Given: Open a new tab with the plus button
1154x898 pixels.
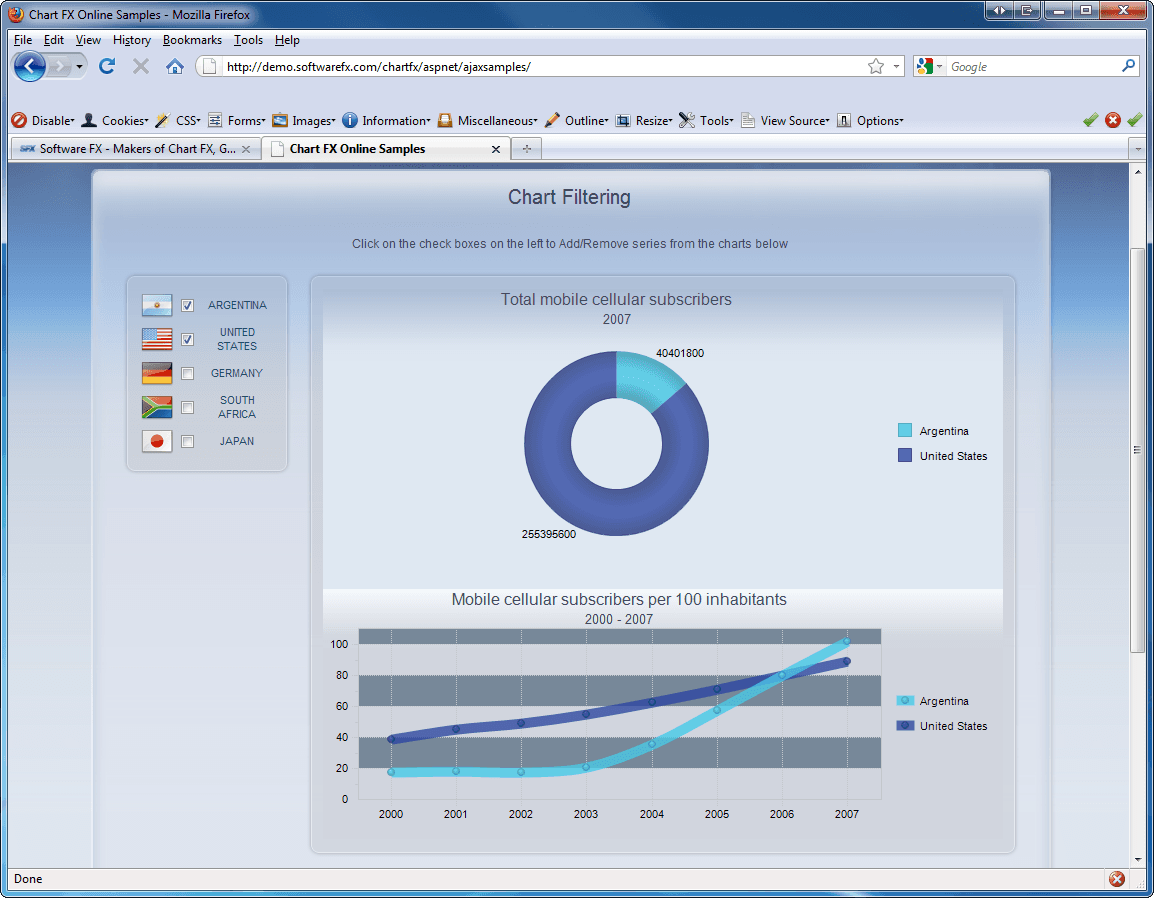Looking at the screenshot, I should [526, 149].
